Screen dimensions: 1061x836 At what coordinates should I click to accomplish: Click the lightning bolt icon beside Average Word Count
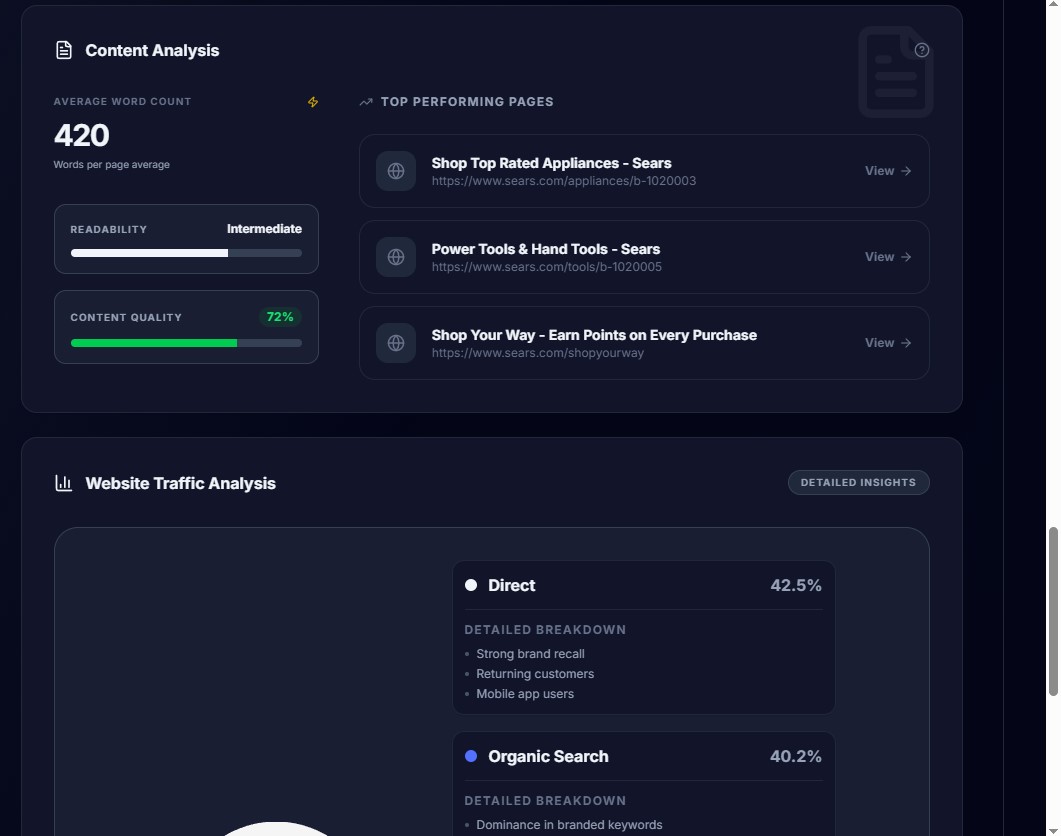click(x=313, y=102)
